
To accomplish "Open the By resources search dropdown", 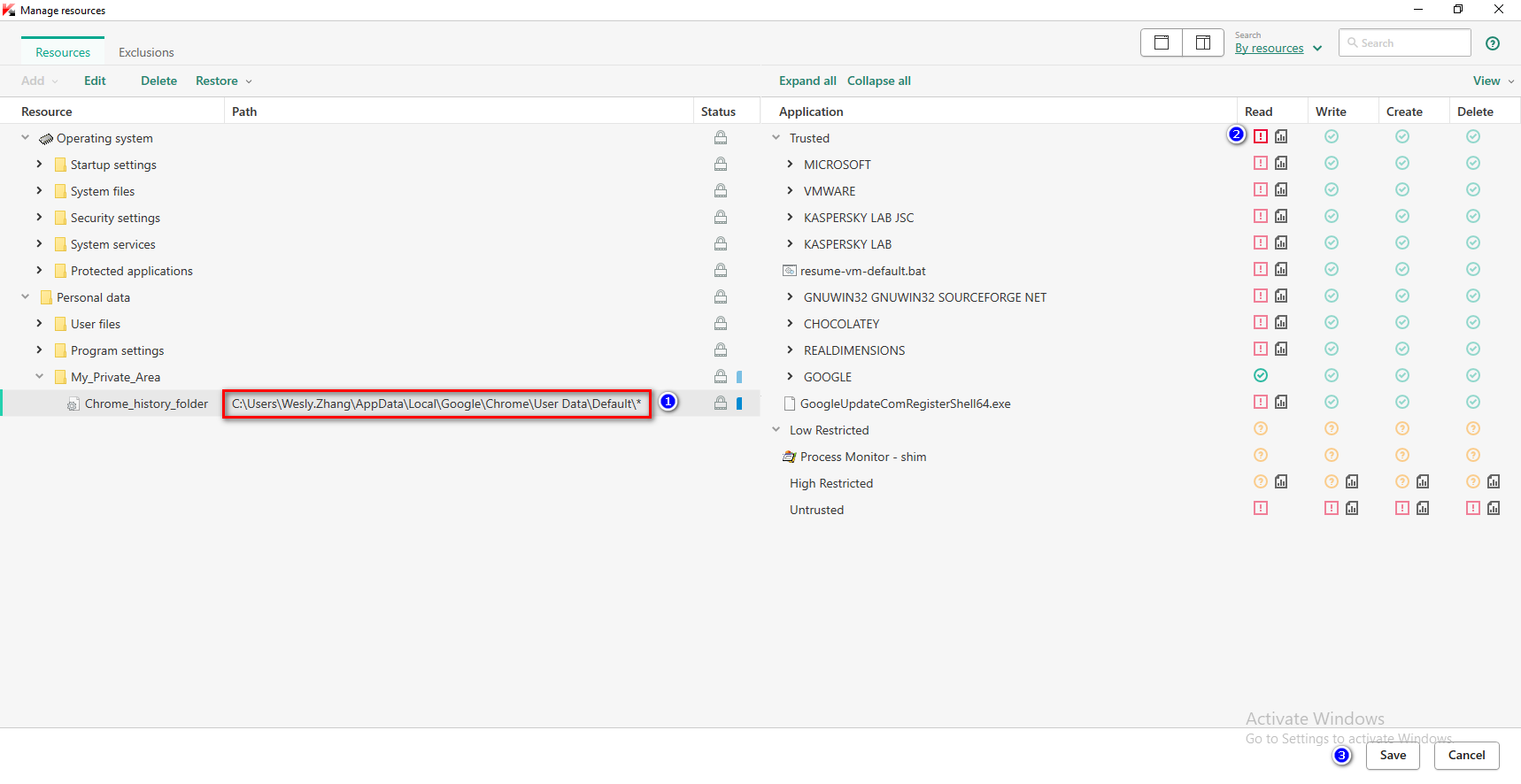I will (x=1278, y=48).
